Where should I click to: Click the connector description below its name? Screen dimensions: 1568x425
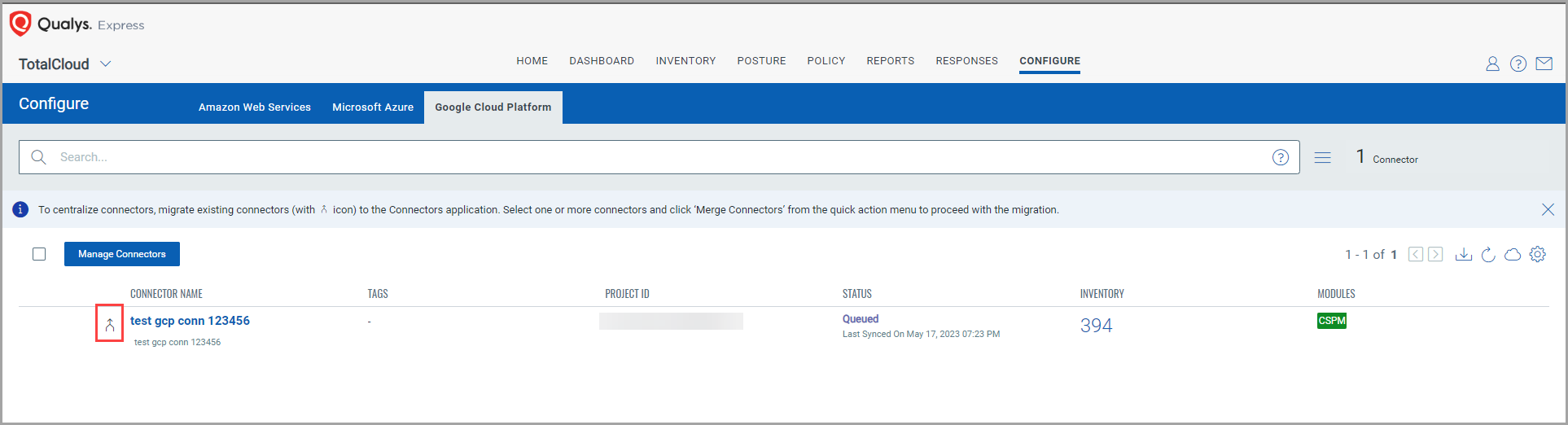pyautogui.click(x=177, y=342)
